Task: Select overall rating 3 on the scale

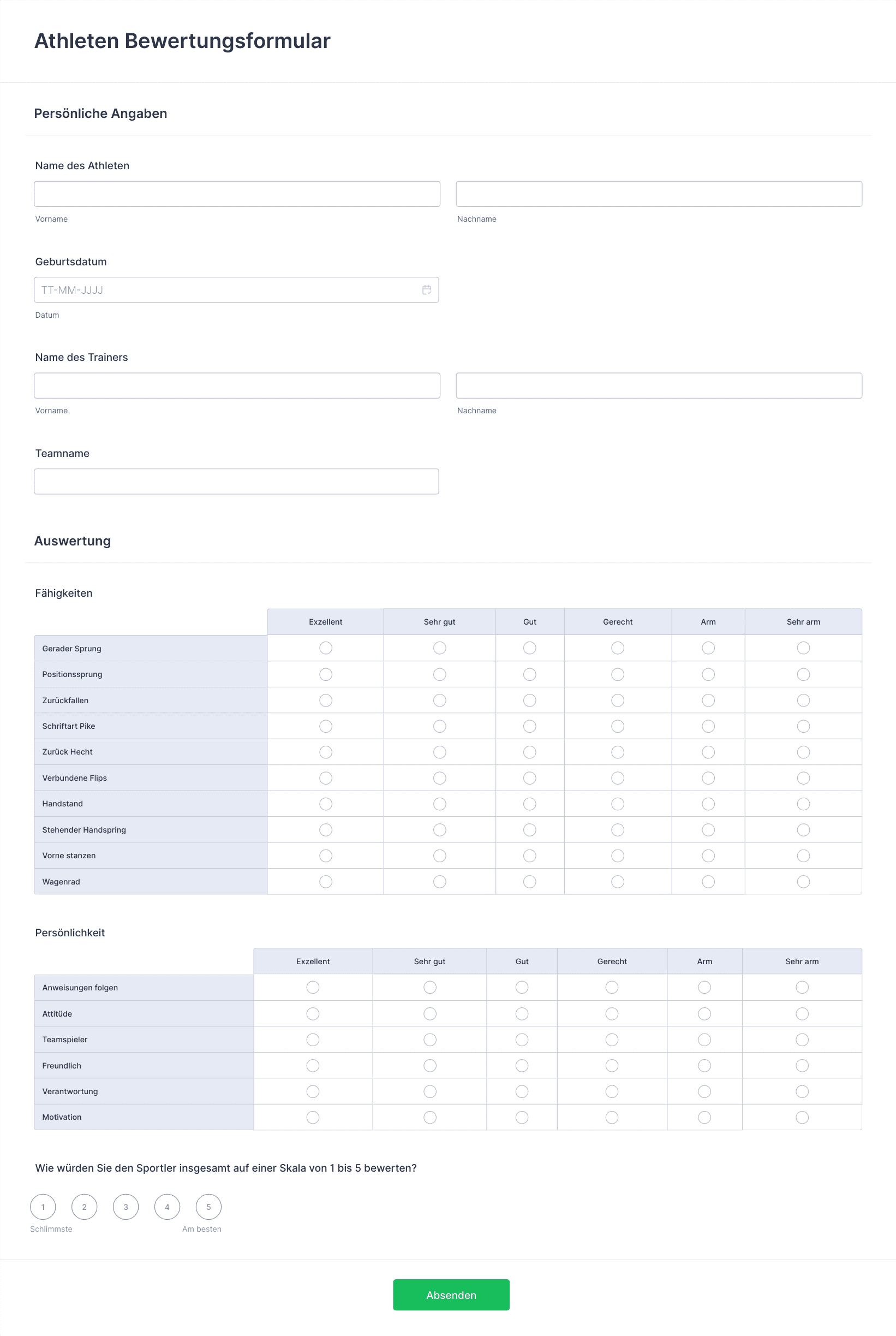Action: click(126, 1207)
